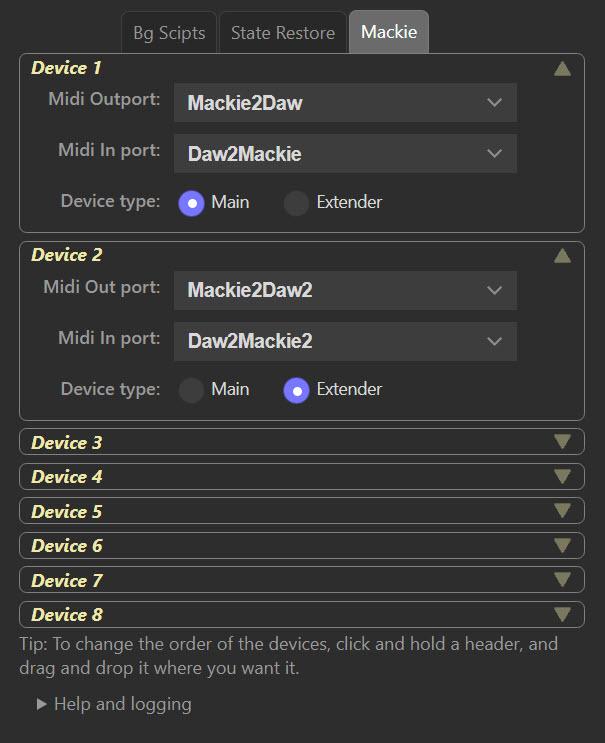Viewport: 605px width, 743px height.
Task: Select the Mackie tab
Action: pyautogui.click(x=389, y=33)
